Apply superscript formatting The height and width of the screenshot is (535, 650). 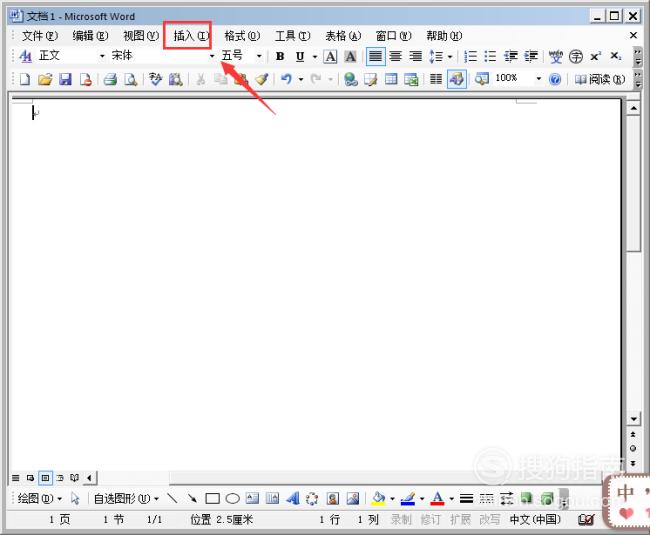pyautogui.click(x=596, y=56)
